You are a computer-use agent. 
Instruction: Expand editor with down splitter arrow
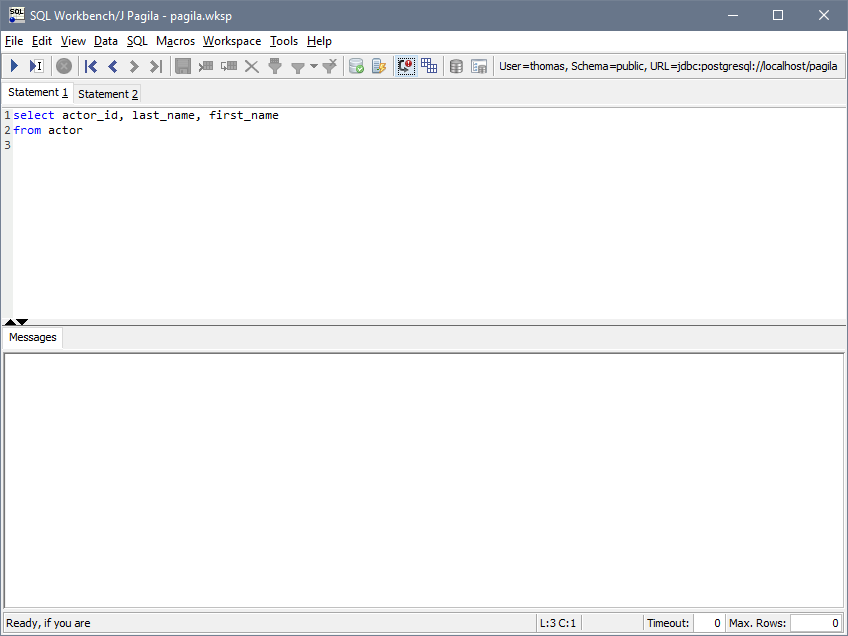(x=22, y=322)
